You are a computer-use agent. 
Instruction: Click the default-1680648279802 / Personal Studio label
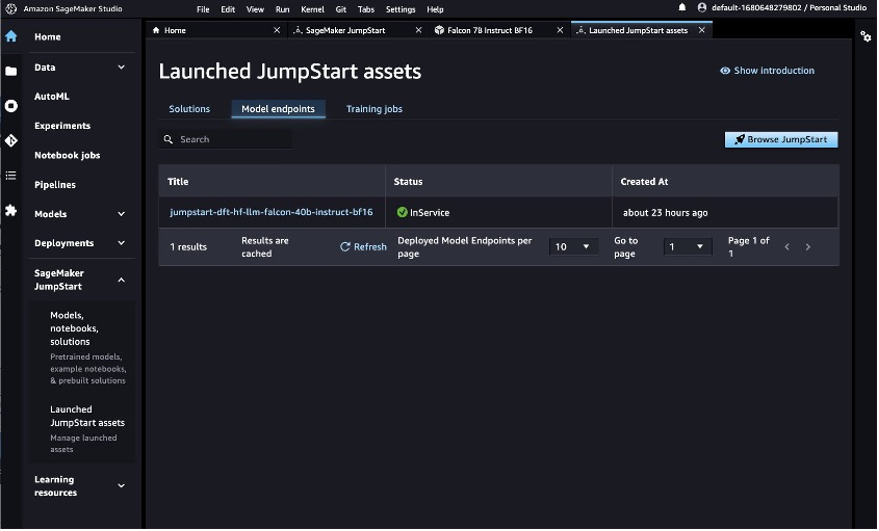tap(789, 8)
